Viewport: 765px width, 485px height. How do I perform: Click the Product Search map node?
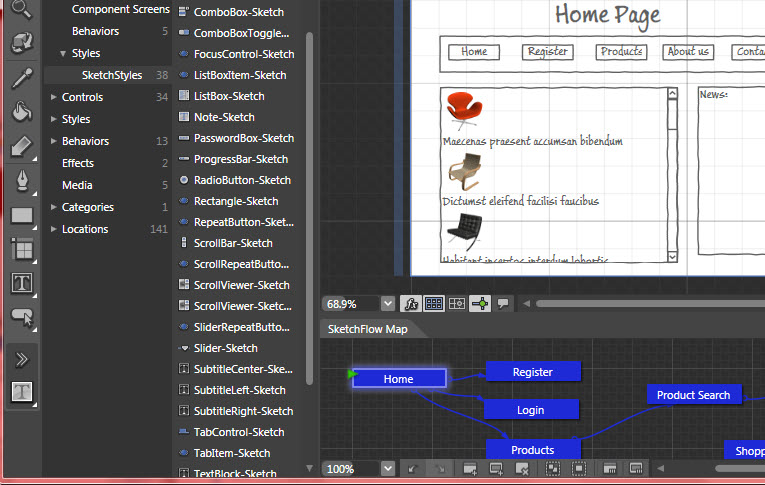(x=693, y=395)
